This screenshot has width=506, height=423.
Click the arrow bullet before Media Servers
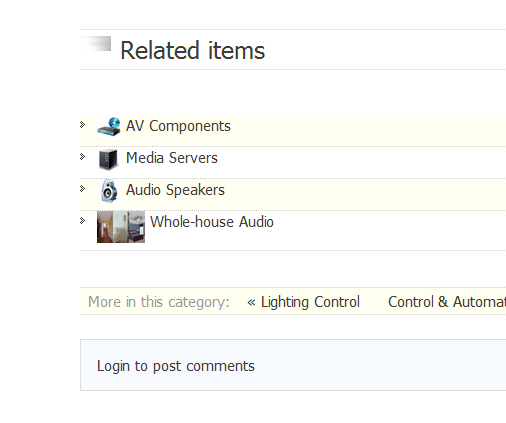[83, 157]
